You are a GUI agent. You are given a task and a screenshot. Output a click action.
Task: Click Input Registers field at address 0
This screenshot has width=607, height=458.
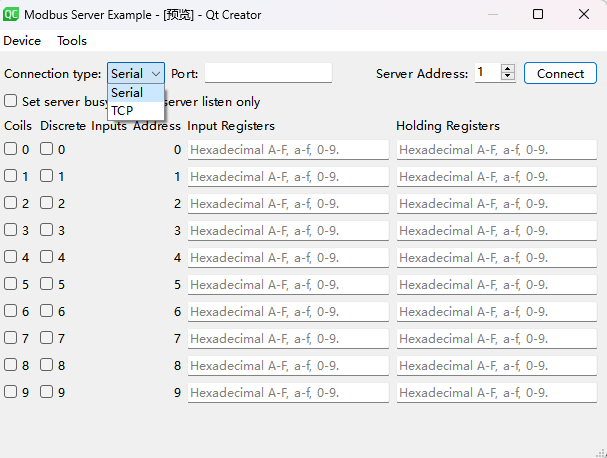click(288, 150)
